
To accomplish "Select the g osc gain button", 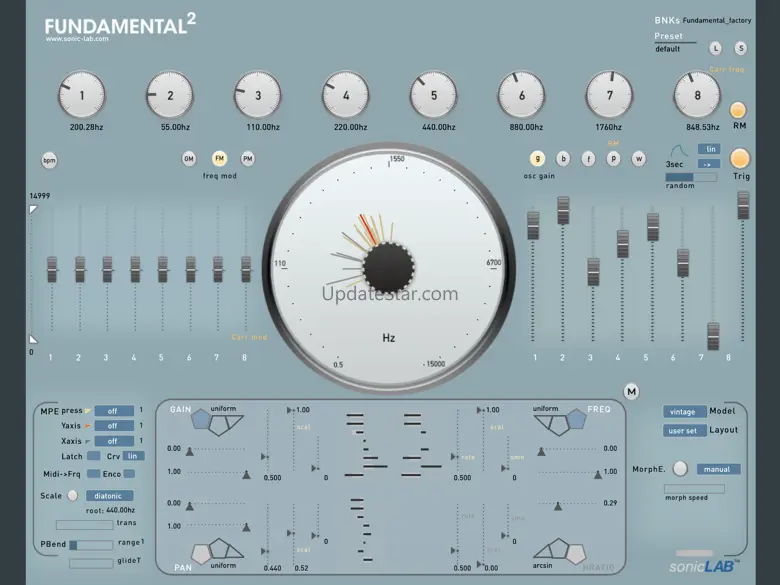I will point(537,159).
